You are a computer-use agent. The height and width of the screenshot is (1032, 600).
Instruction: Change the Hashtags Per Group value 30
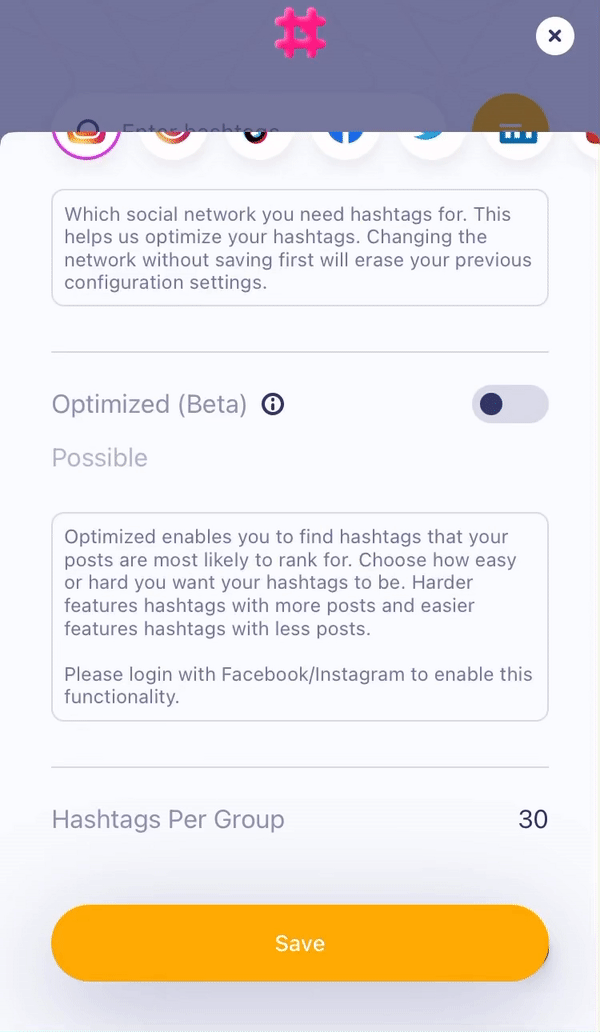(x=533, y=820)
